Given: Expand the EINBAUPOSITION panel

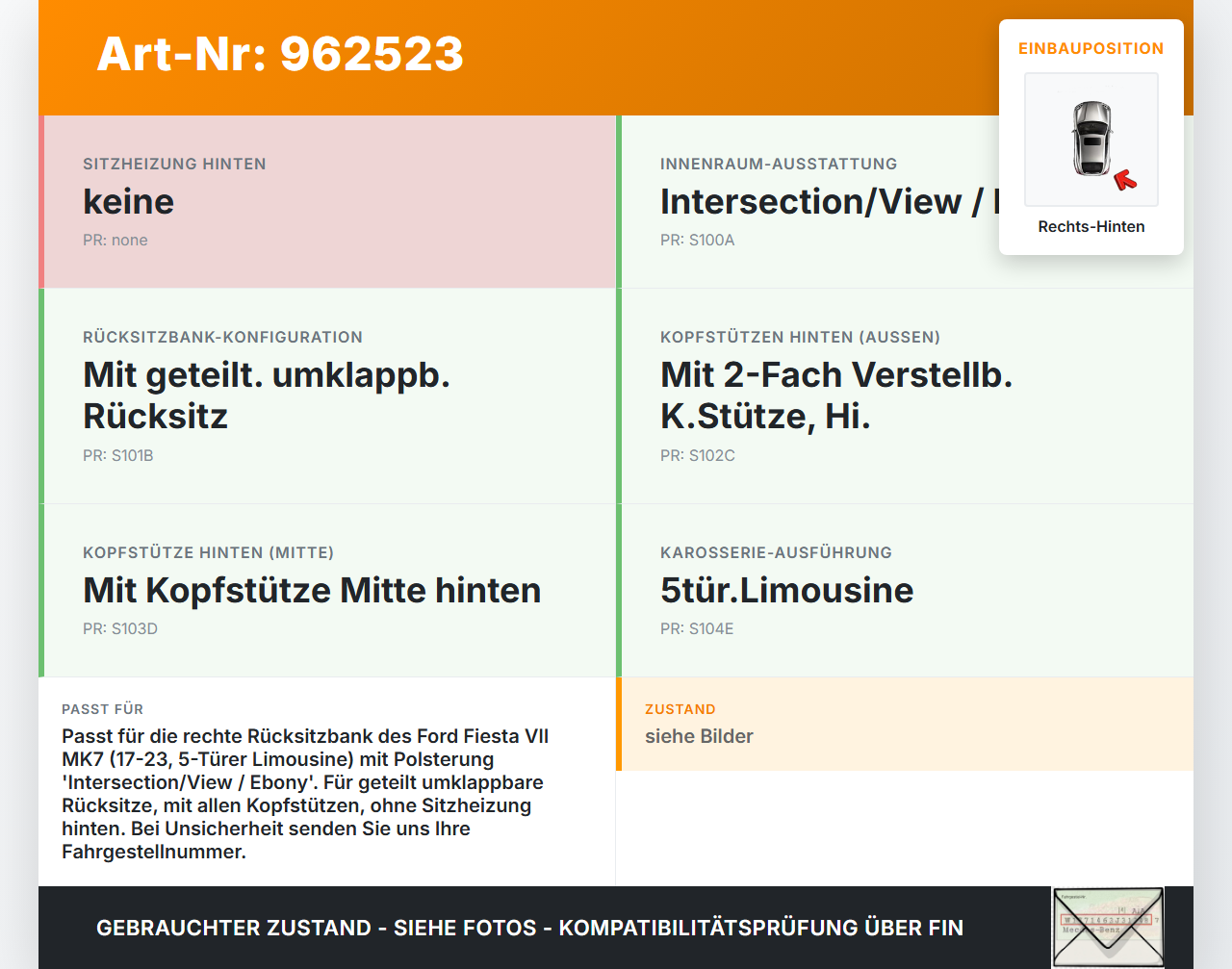Looking at the screenshot, I should (x=1091, y=47).
